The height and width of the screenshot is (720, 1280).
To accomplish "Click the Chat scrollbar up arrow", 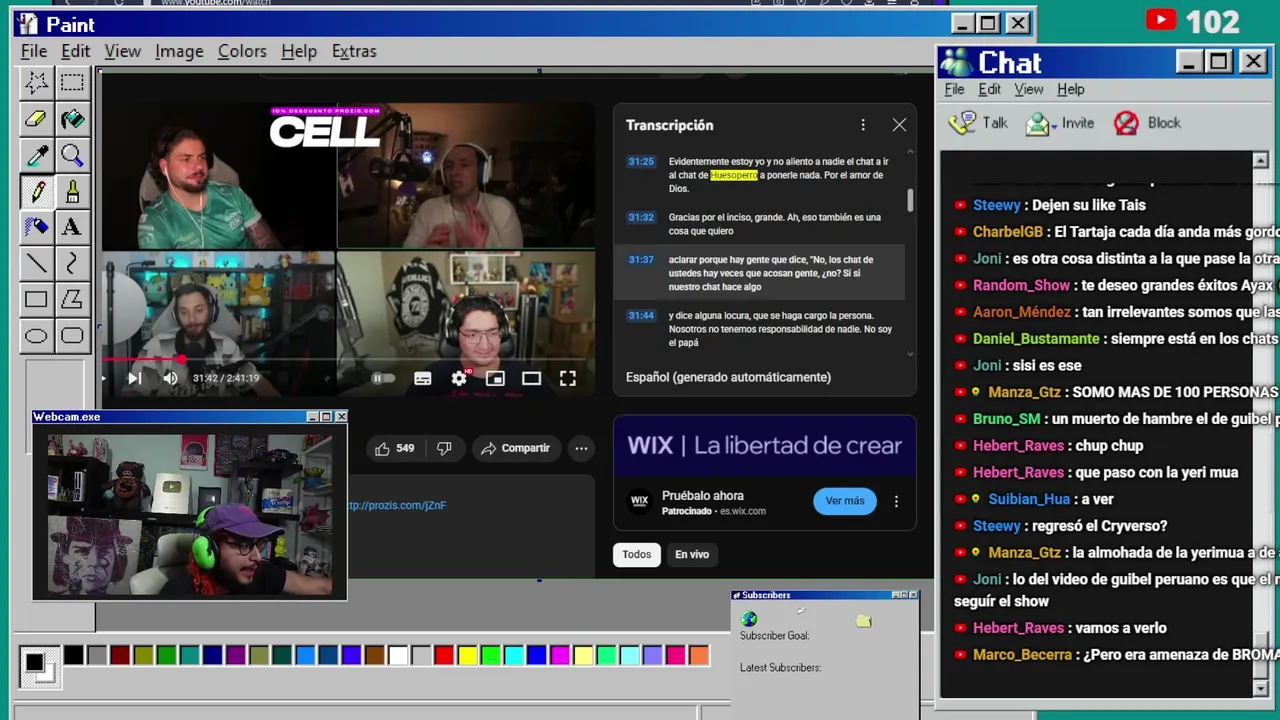I will (1260, 160).
